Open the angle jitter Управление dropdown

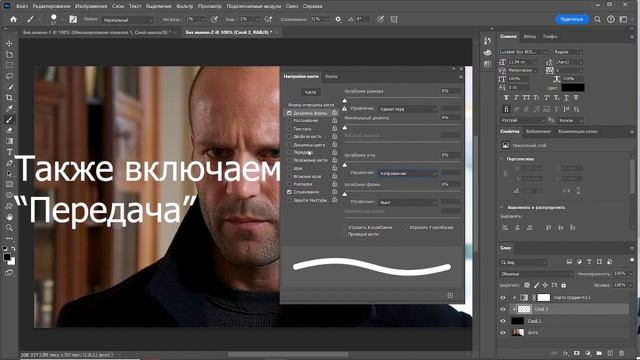click(407, 173)
